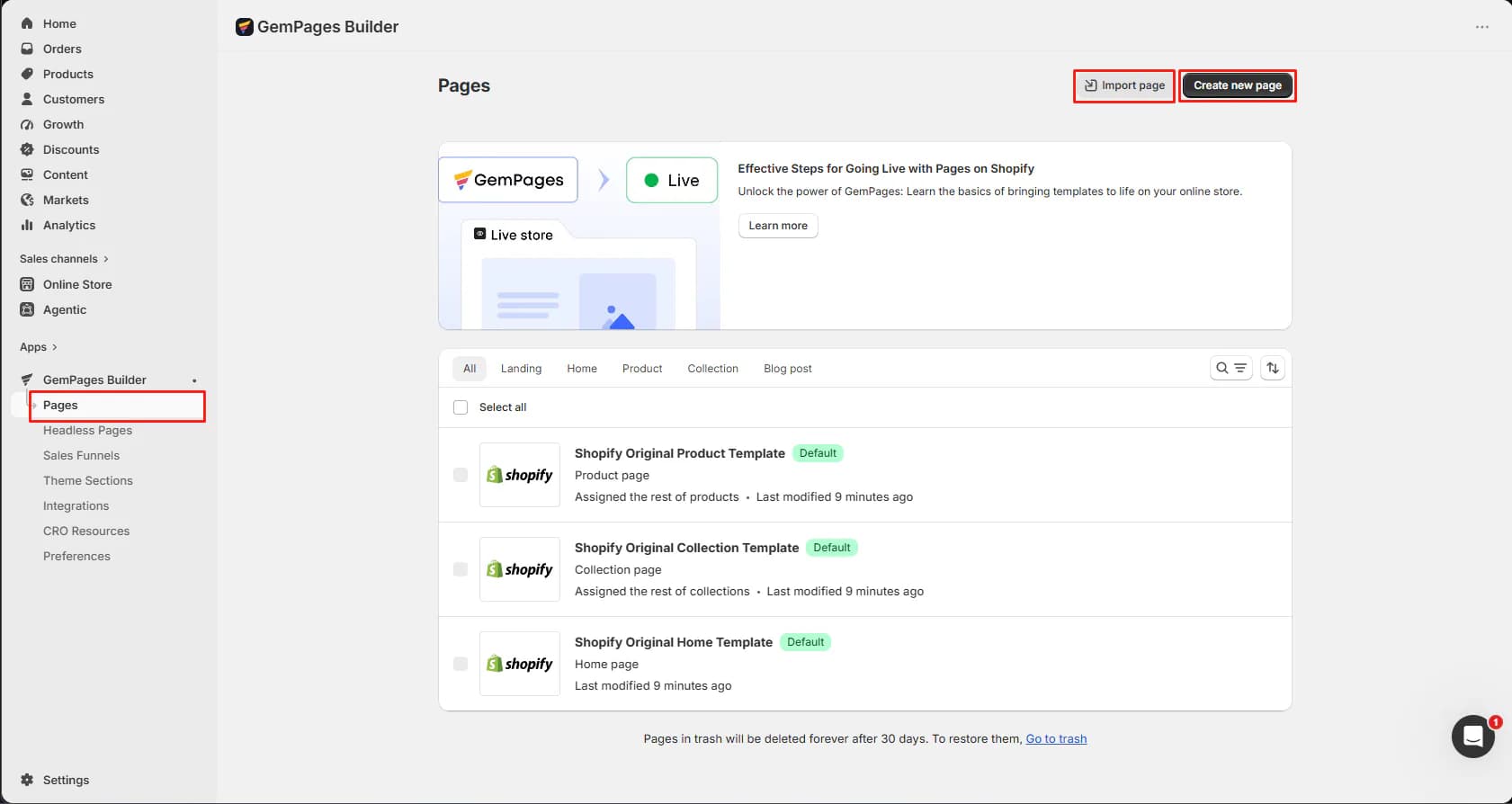Click the Settings gear icon

(x=27, y=780)
